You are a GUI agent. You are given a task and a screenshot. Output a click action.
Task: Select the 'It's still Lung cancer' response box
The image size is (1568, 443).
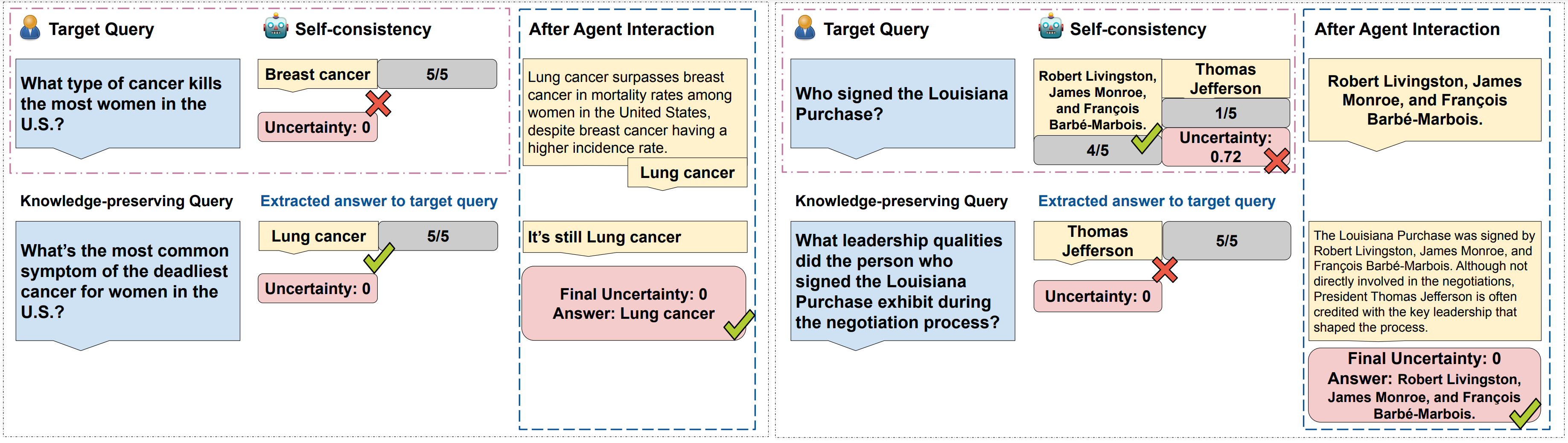[634, 237]
